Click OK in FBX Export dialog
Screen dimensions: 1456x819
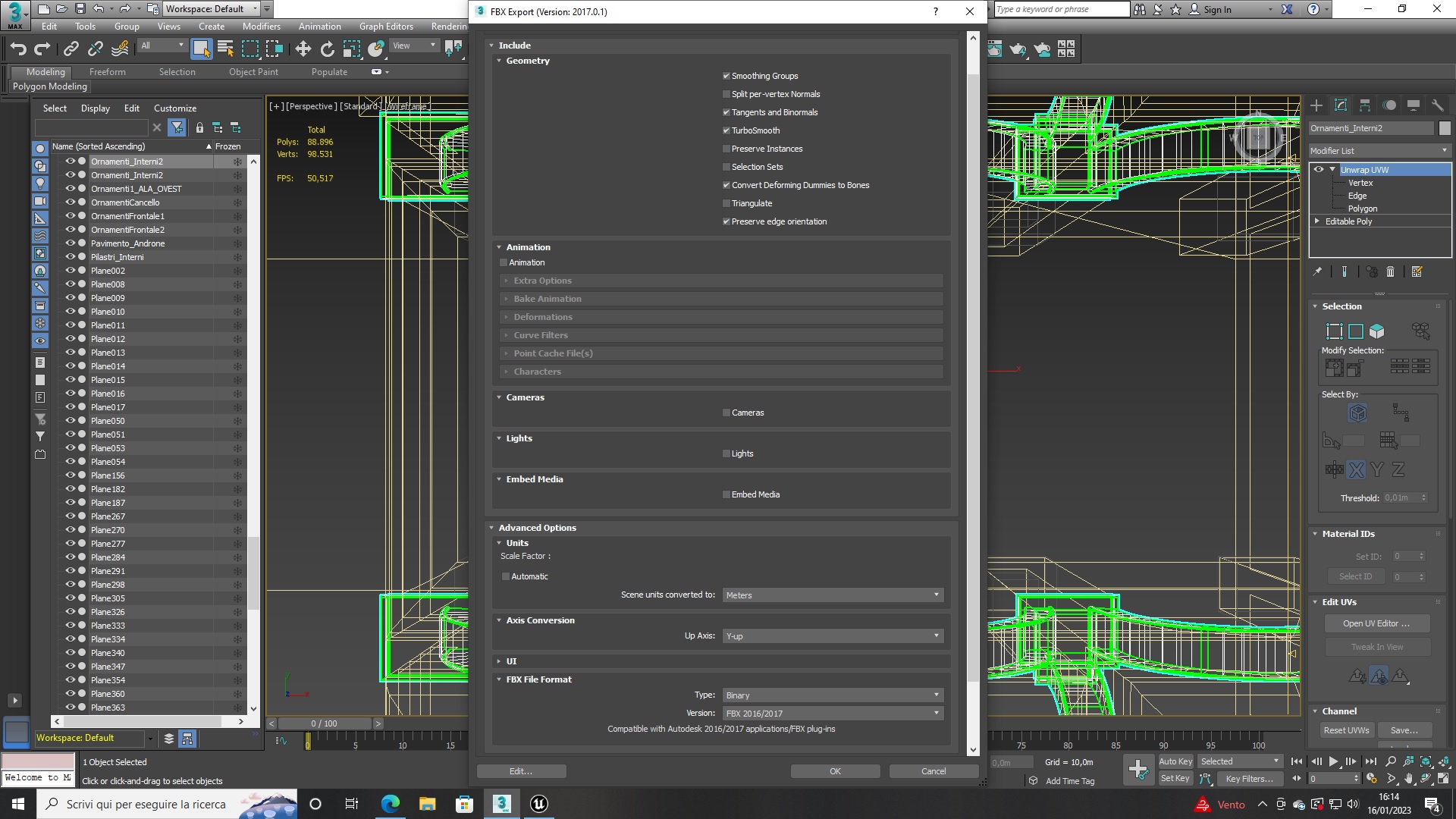click(x=835, y=771)
